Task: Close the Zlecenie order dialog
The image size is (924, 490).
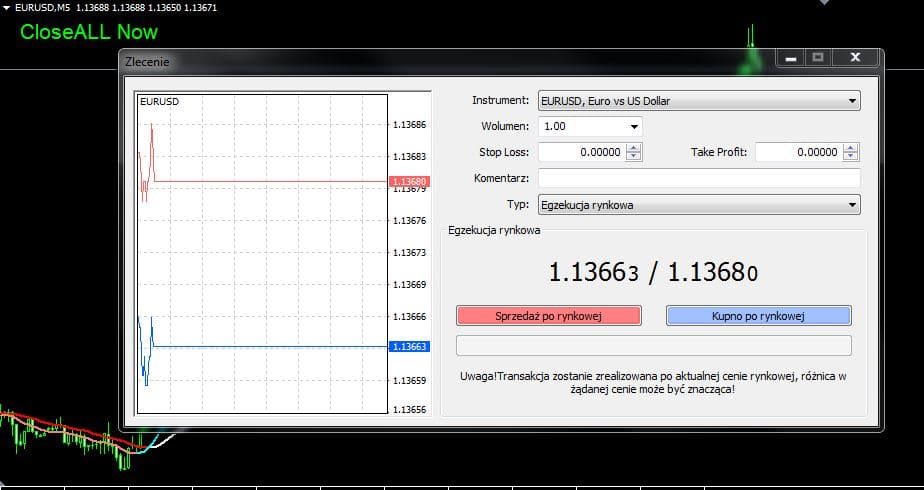Action: 855,59
